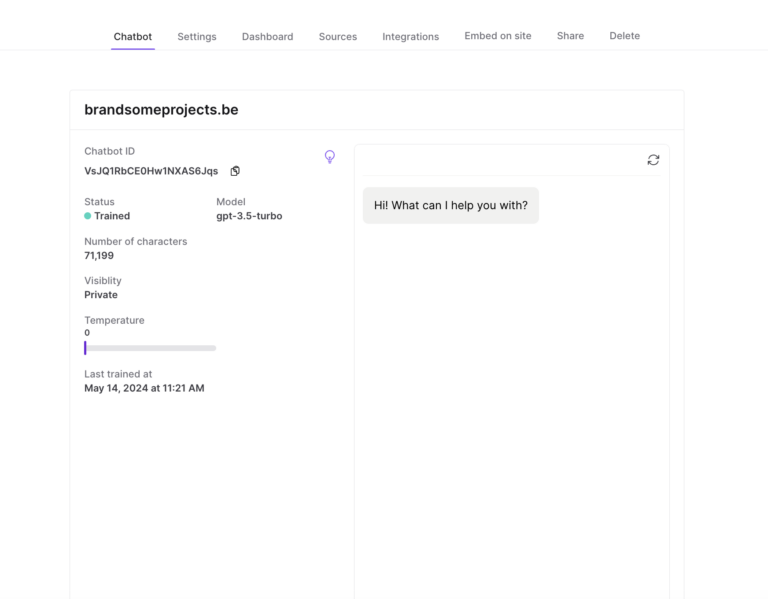Switch to the Share tab
Screen dimensions: 768x599
coord(570,36)
